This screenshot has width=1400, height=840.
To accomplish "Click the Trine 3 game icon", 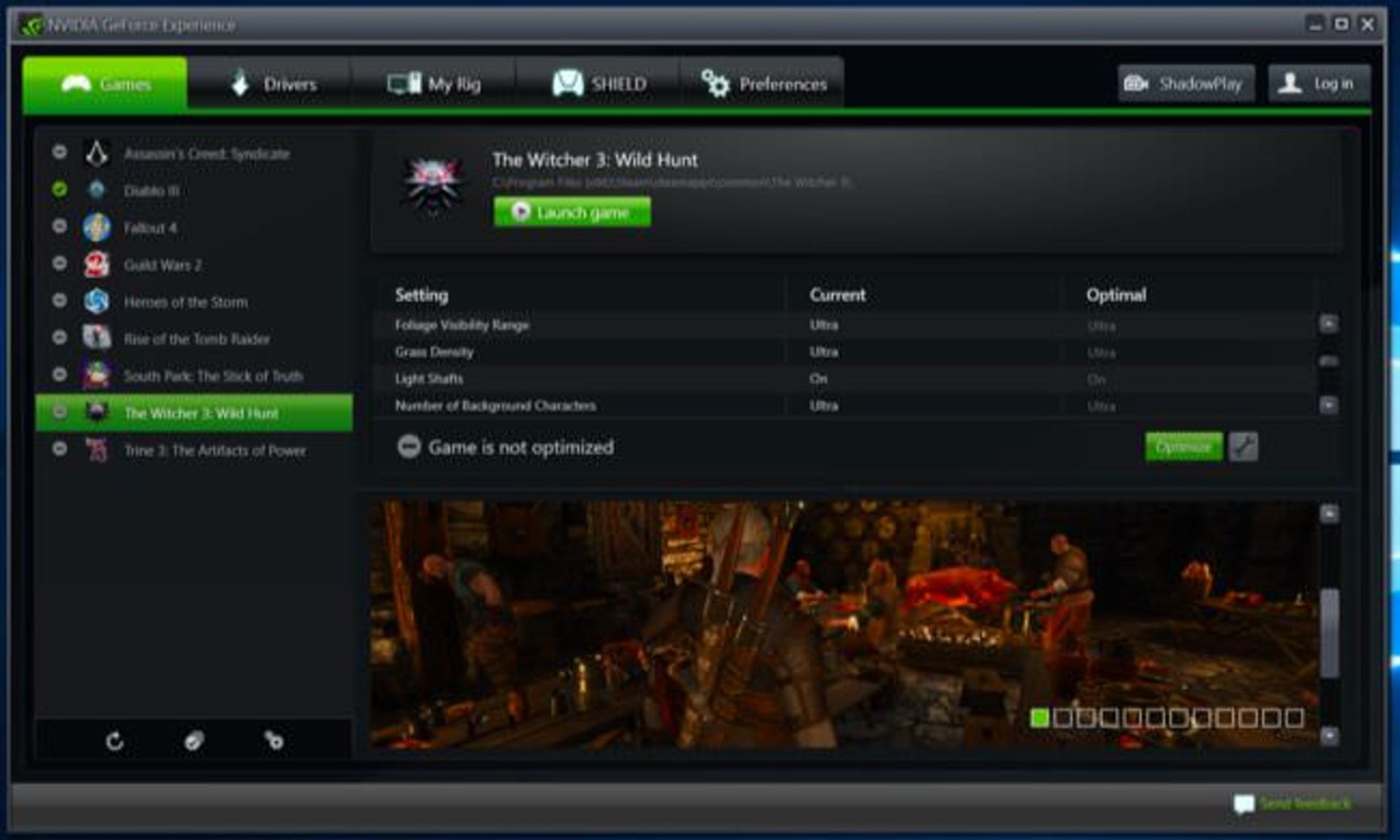I will point(96,450).
